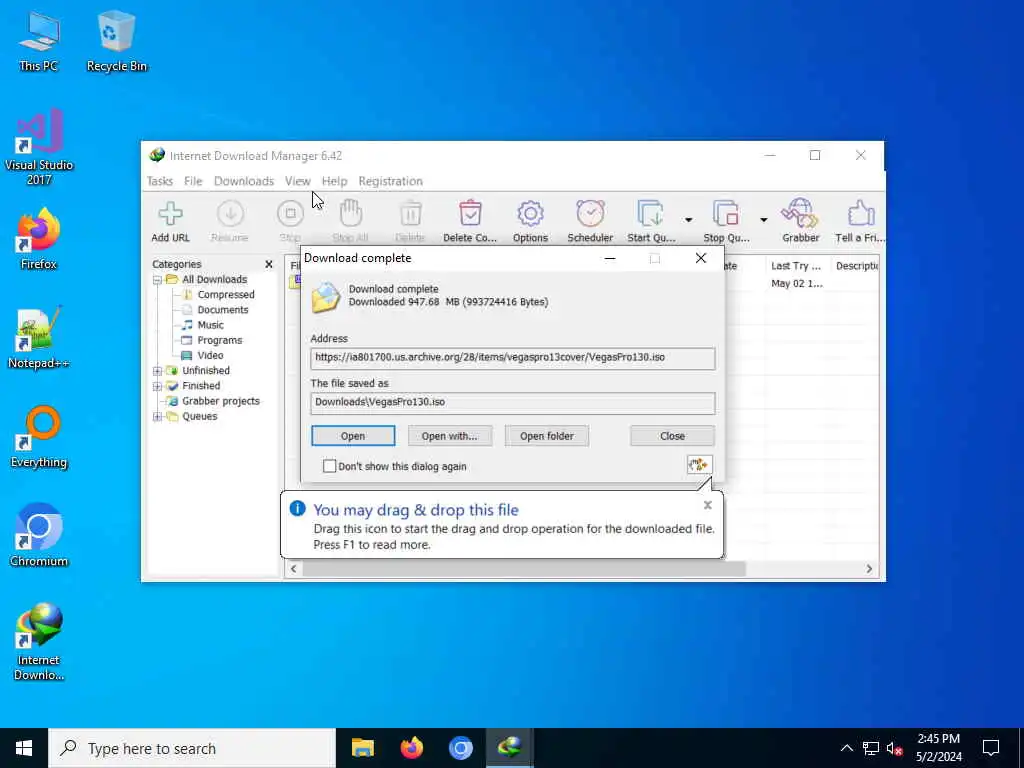Screen dimensions: 1024x768
Task: Collapse the All Downloads tree node
Action: click(157, 280)
